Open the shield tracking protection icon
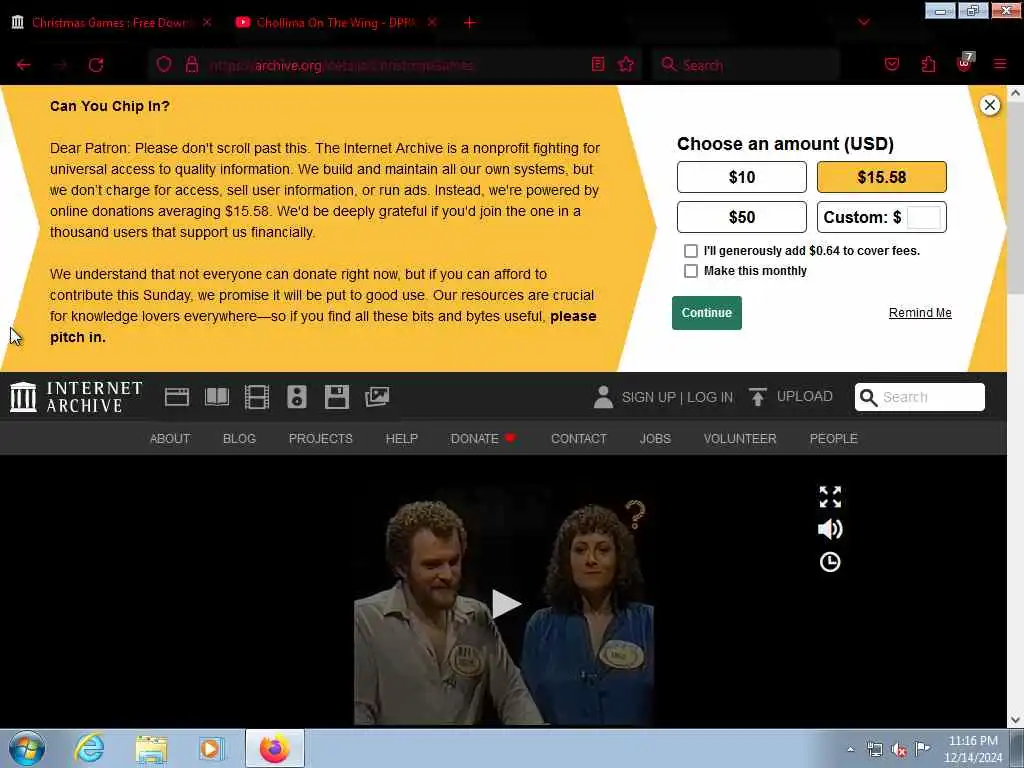 pyautogui.click(x=164, y=64)
